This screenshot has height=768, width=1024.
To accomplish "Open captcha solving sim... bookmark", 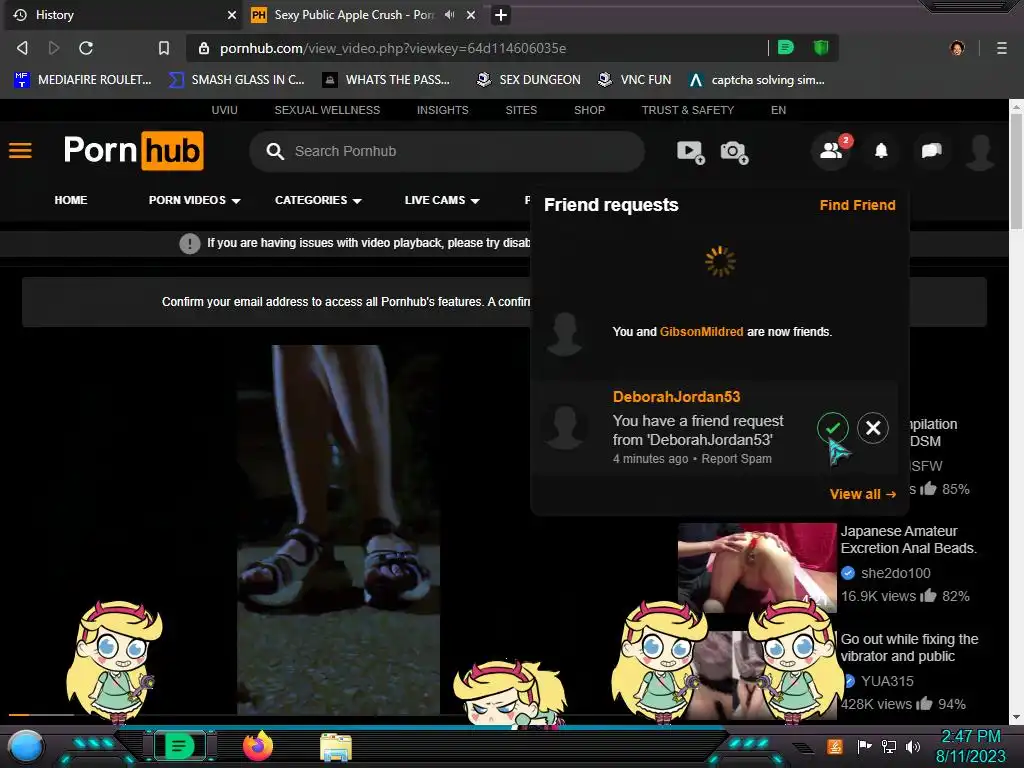I will click(x=757, y=80).
